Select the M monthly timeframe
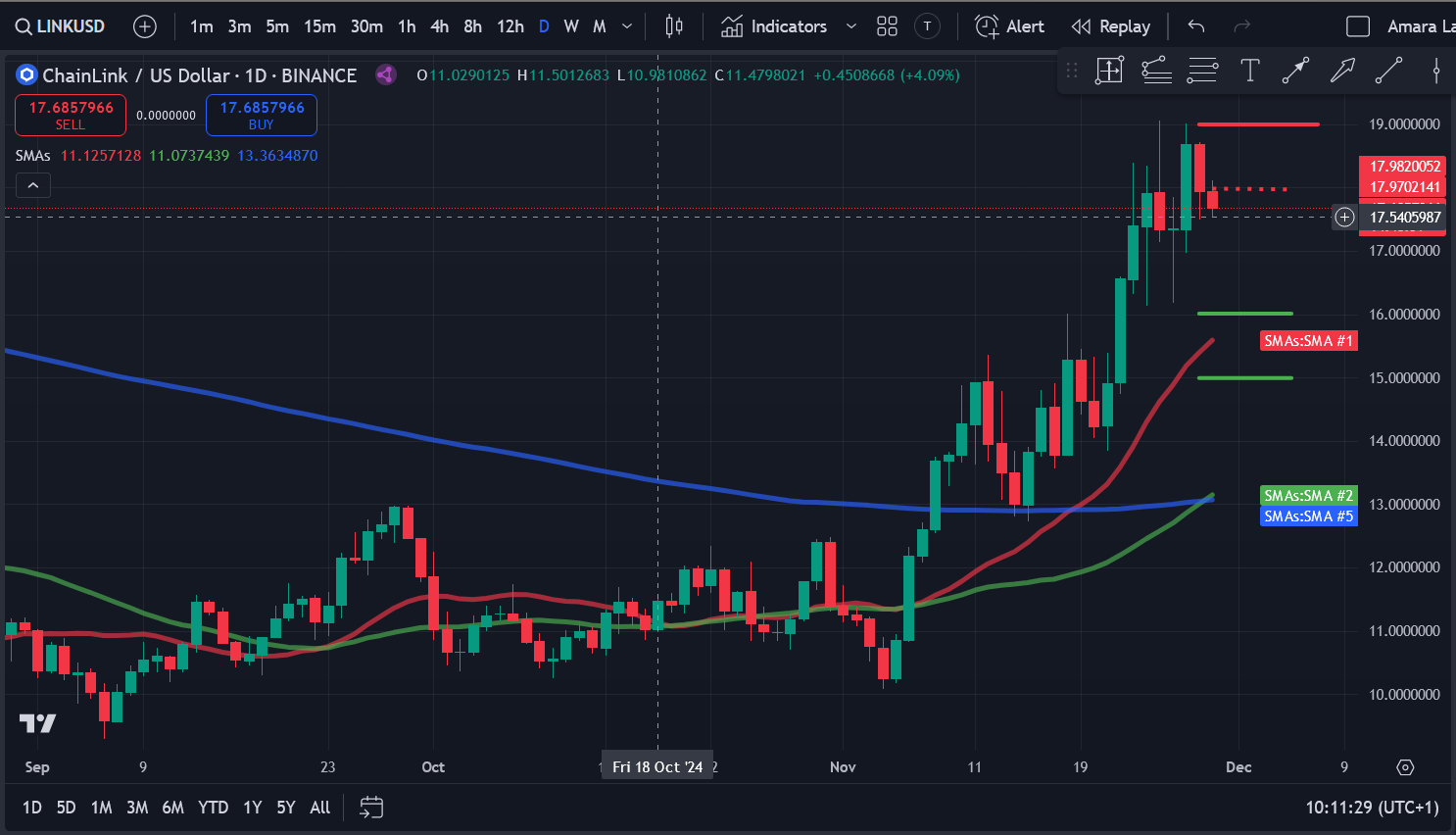 600,26
